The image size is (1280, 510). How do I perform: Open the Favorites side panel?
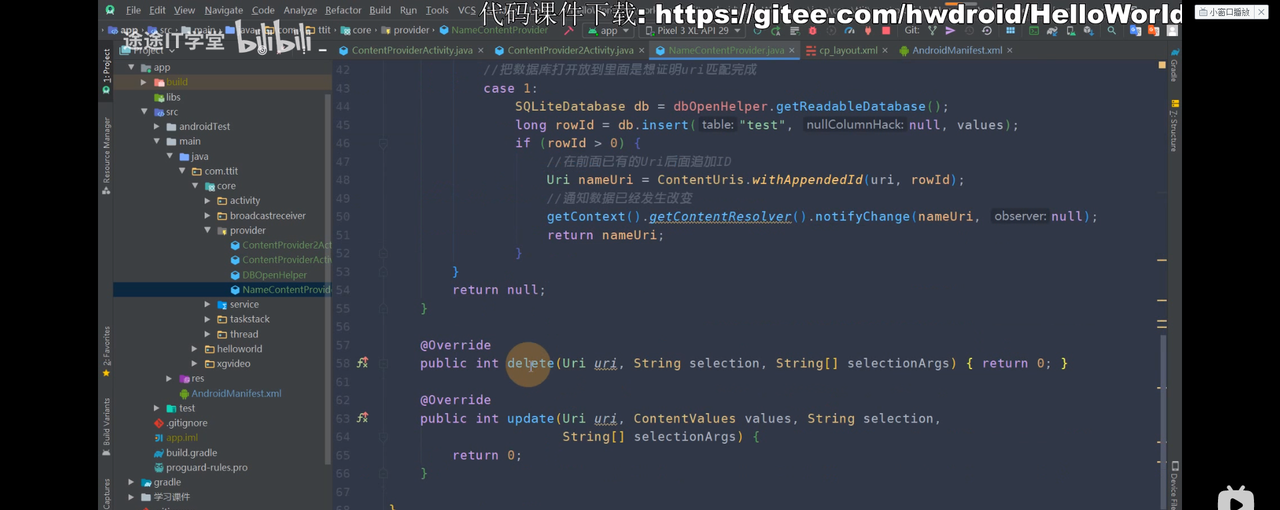click(x=106, y=350)
